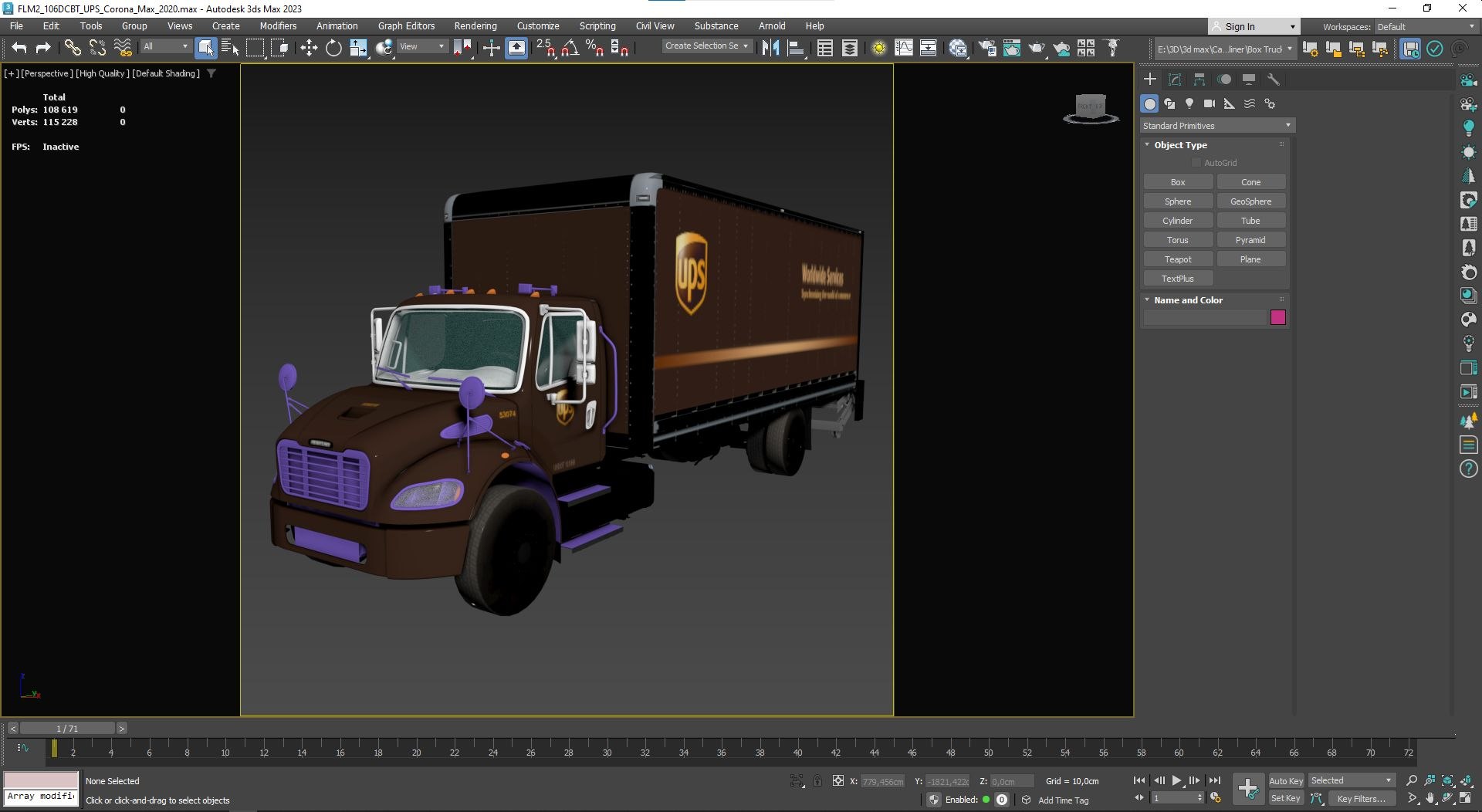Click the pink object color swatch

(1277, 317)
